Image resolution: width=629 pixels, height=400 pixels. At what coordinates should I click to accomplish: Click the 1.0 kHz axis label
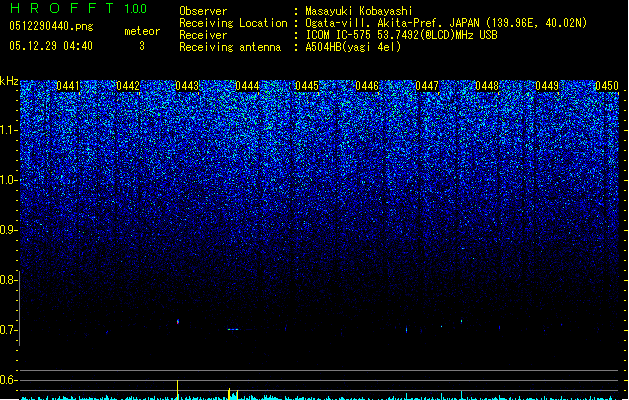[8, 180]
